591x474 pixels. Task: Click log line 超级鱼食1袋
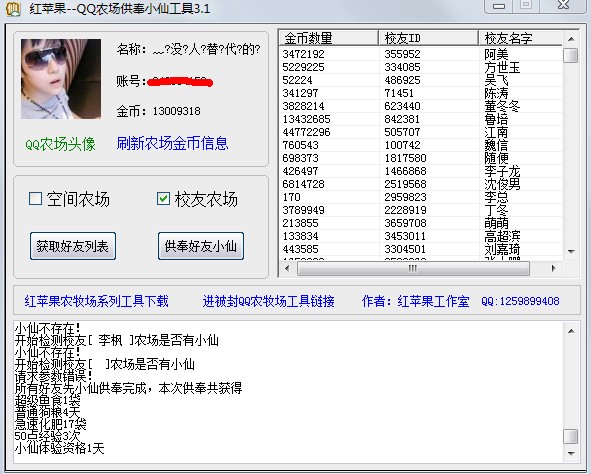[47, 400]
